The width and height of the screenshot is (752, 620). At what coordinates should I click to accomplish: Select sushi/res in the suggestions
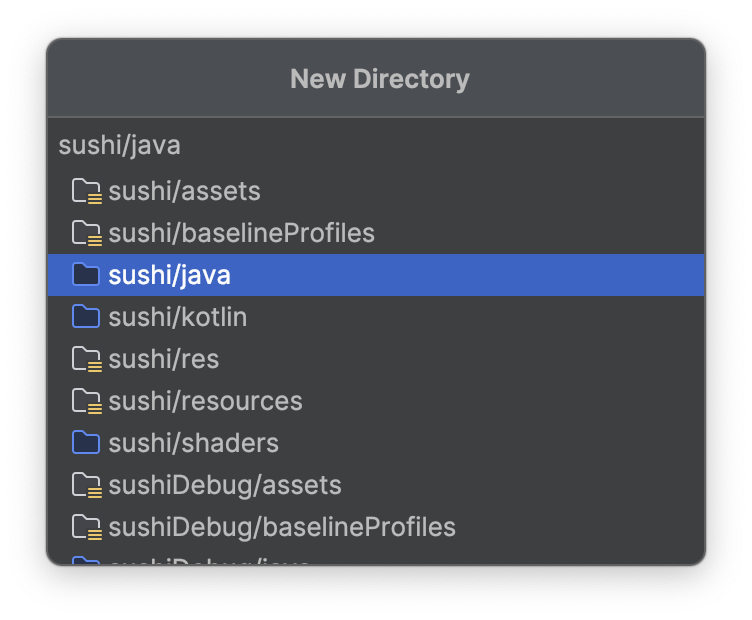164,359
